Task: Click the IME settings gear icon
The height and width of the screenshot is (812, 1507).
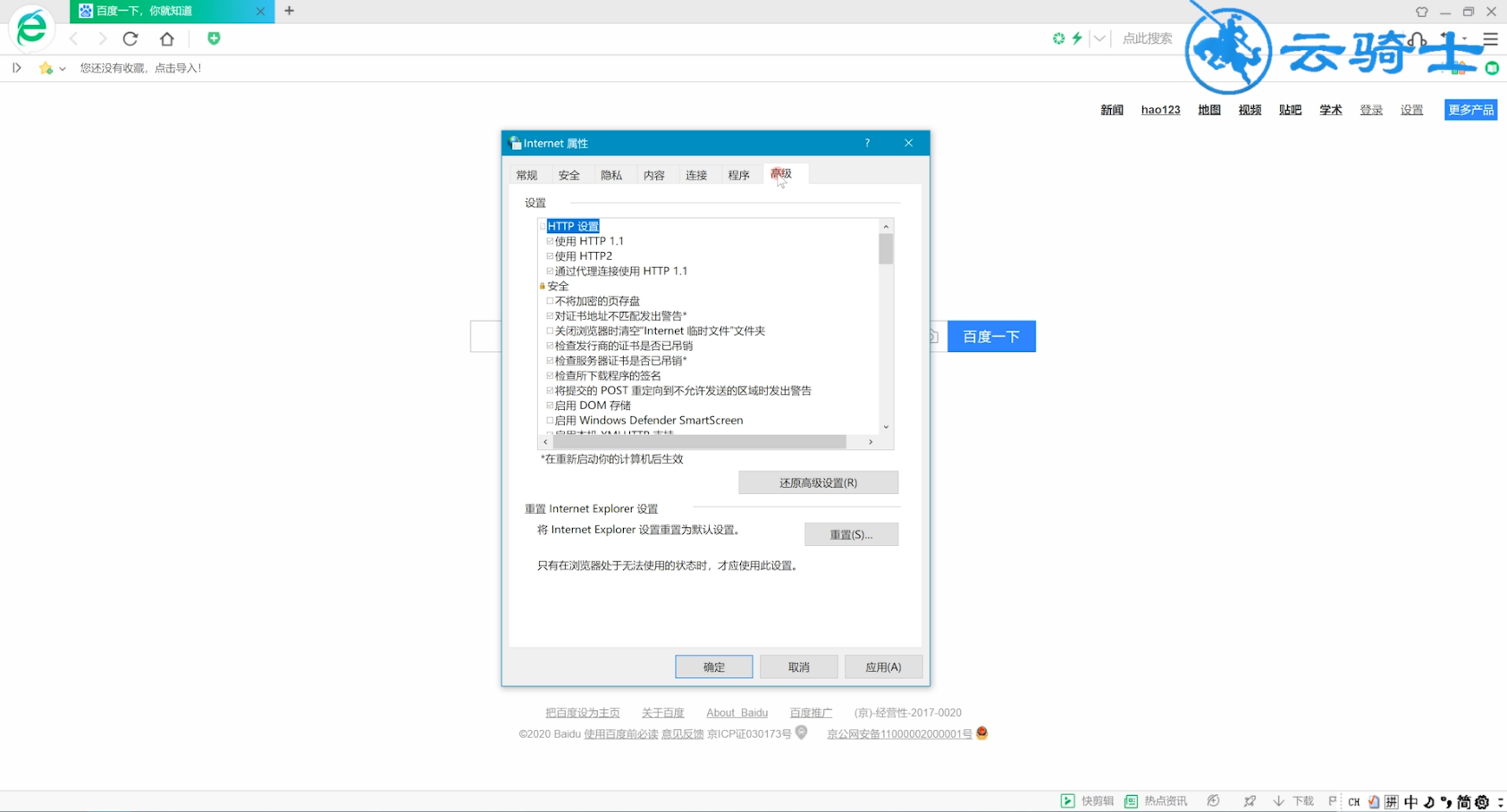Action: [x=1481, y=802]
